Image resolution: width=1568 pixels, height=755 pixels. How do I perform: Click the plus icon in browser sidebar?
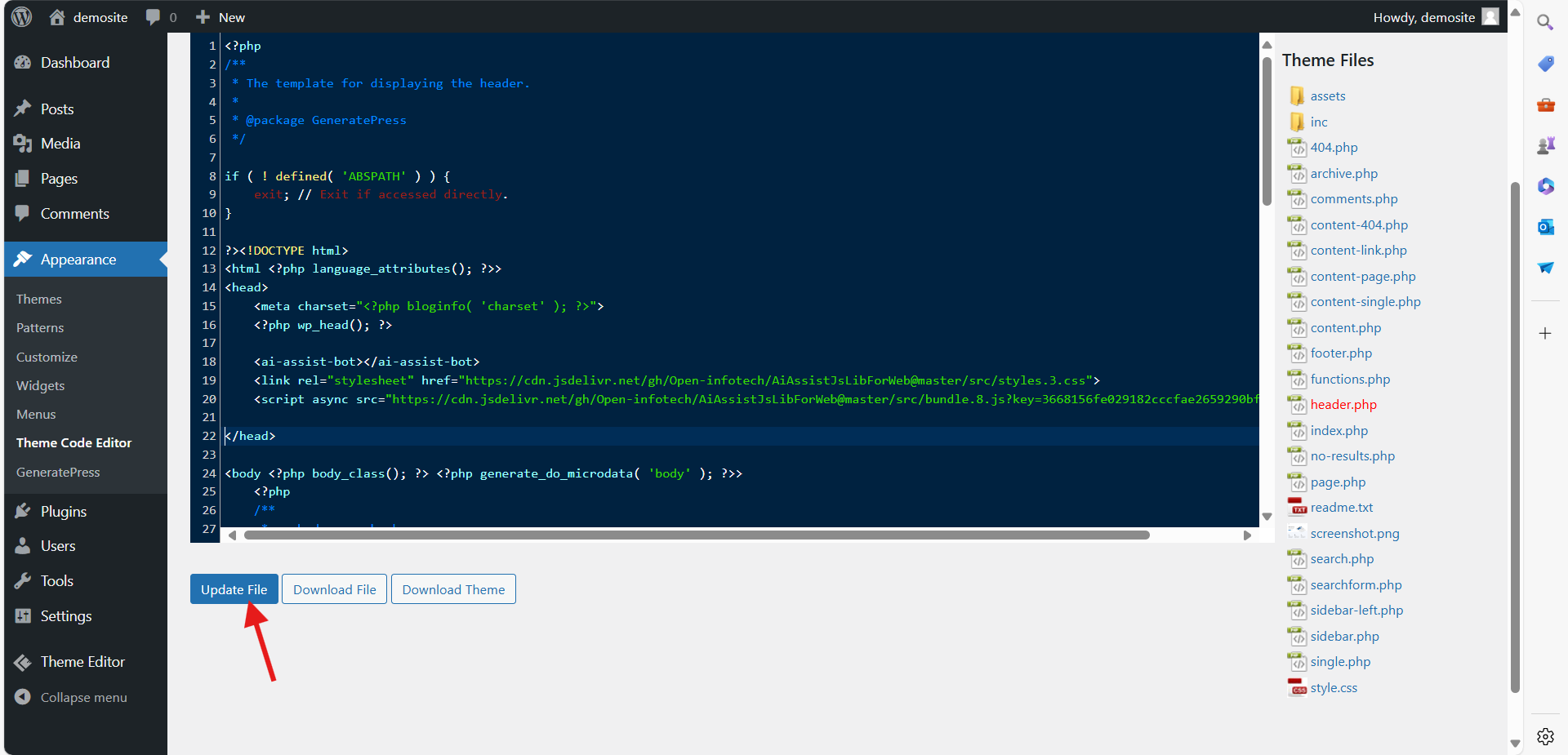[x=1545, y=333]
